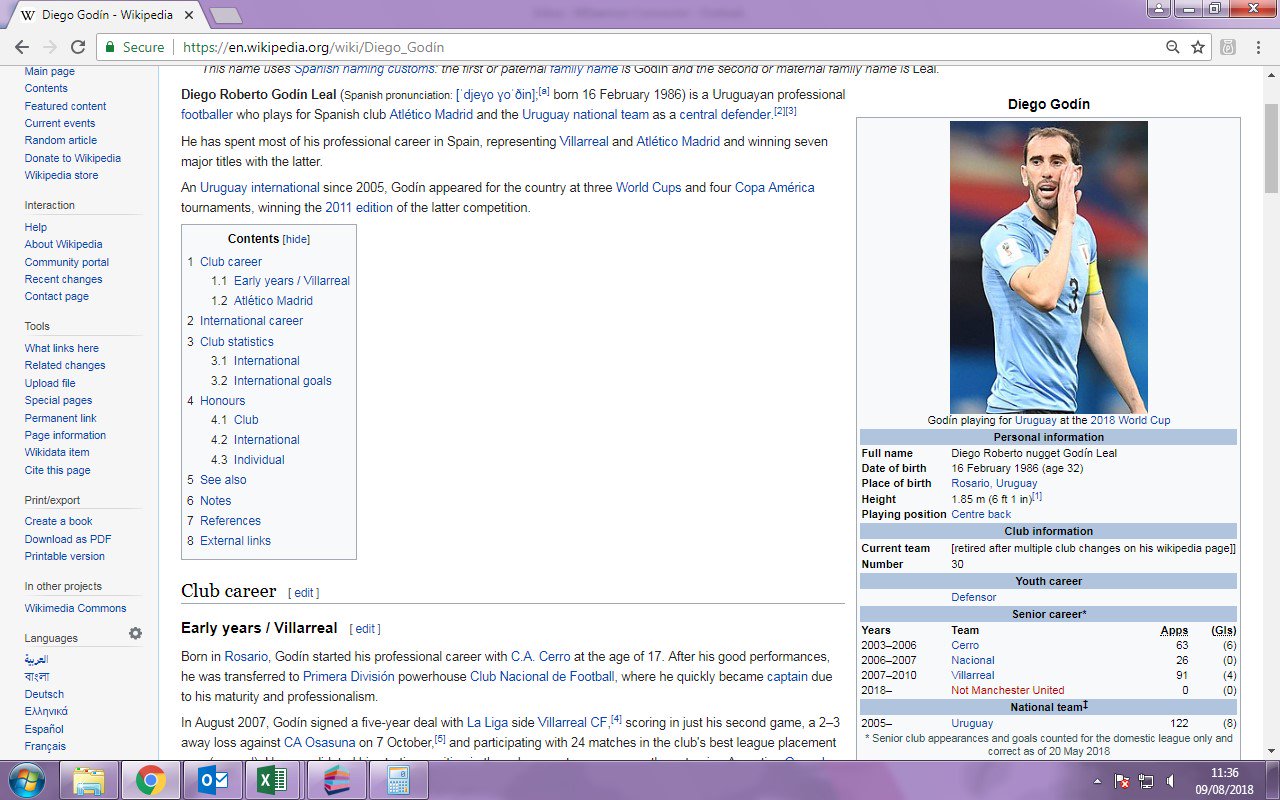Click the volume speaker tray icon
Viewport: 1280px width, 800px height.
1169,781
